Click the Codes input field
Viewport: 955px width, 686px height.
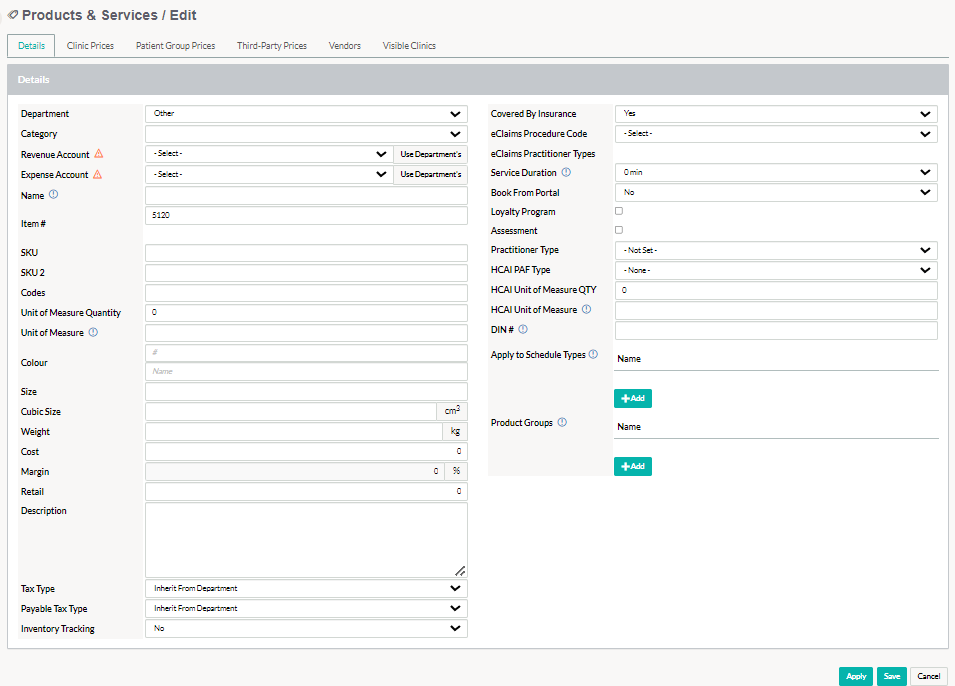point(306,293)
